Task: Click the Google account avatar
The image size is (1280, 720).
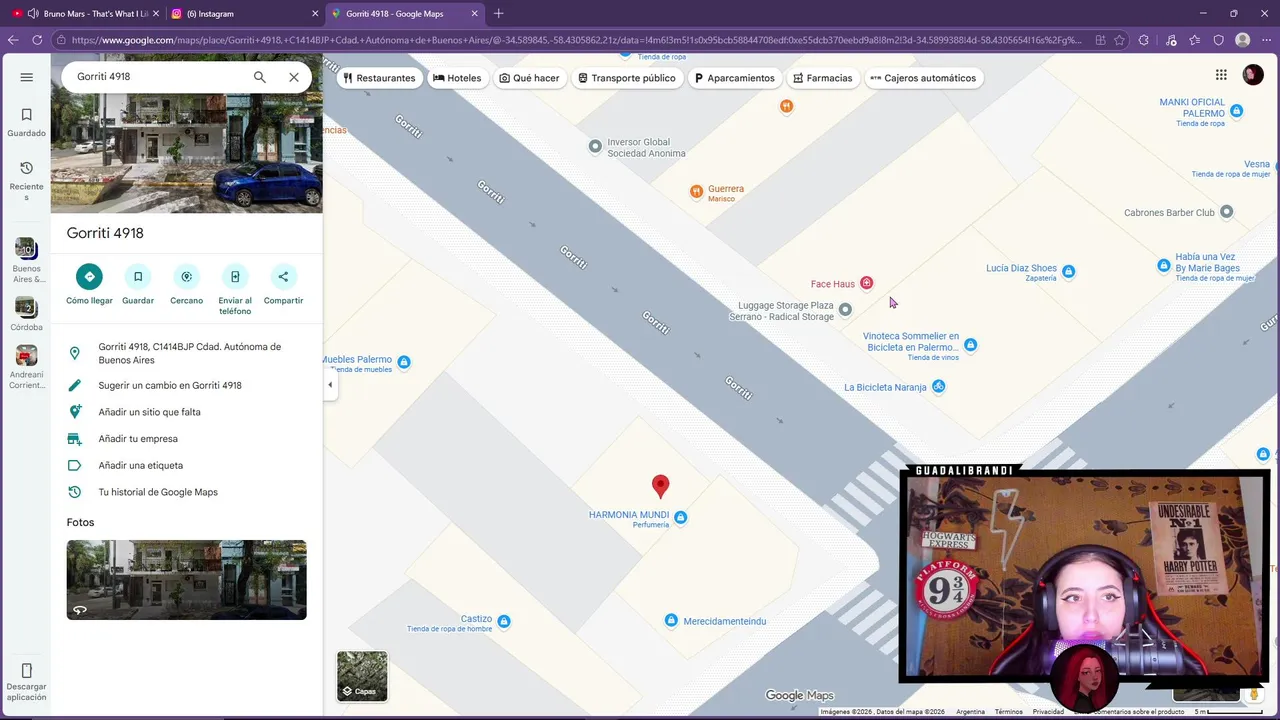Action: point(1253,75)
